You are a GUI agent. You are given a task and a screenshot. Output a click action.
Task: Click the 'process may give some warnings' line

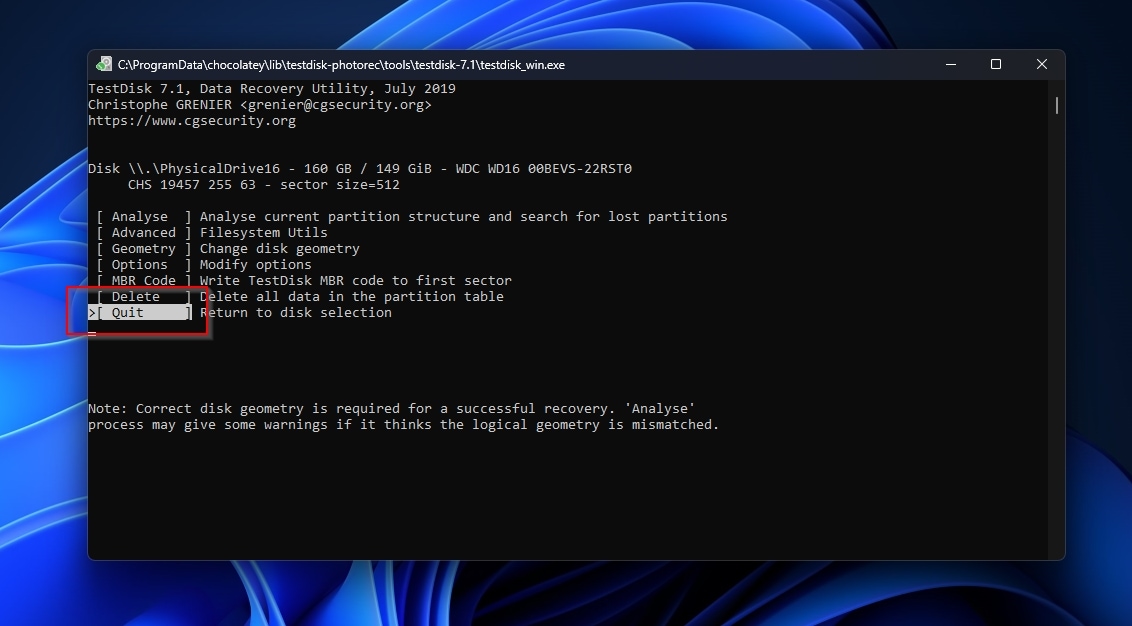pyautogui.click(x=404, y=425)
